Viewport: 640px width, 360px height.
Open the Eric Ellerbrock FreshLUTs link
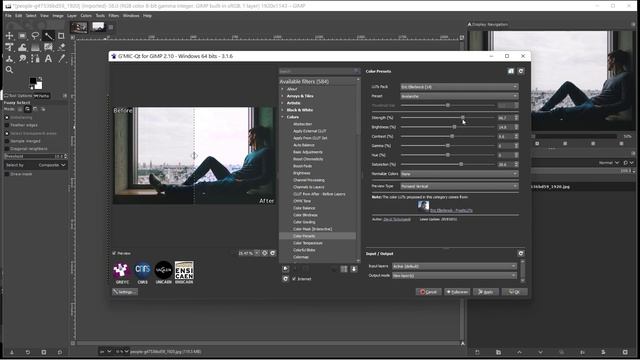pos(451,211)
